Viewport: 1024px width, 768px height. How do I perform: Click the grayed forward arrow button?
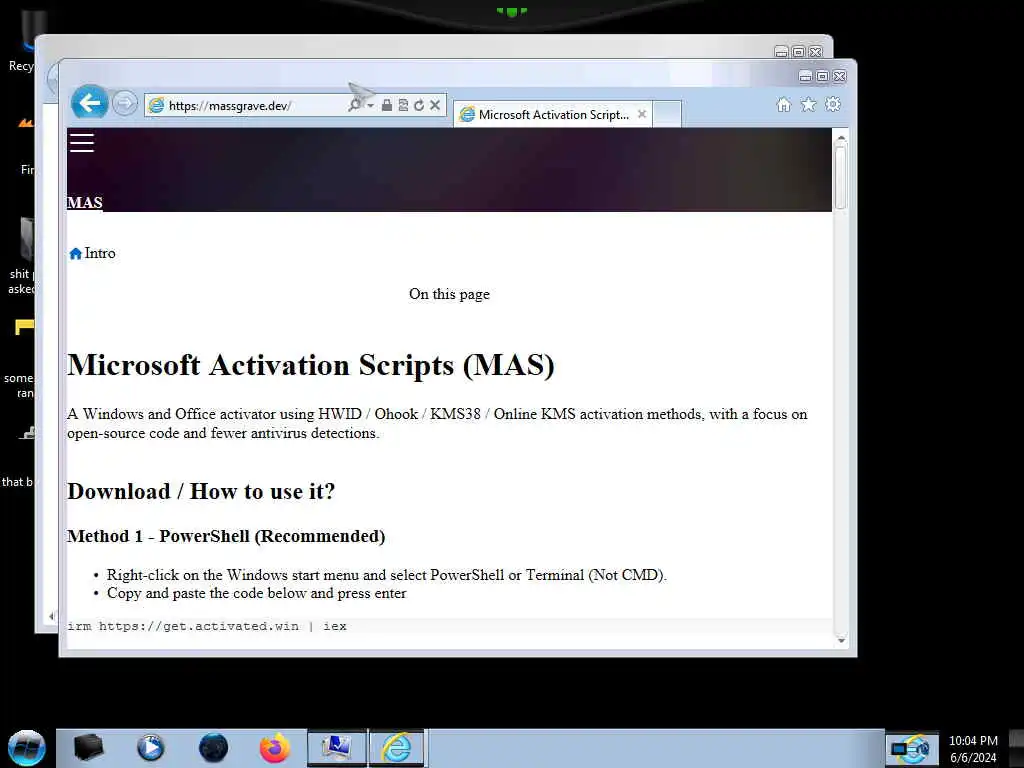[x=124, y=103]
